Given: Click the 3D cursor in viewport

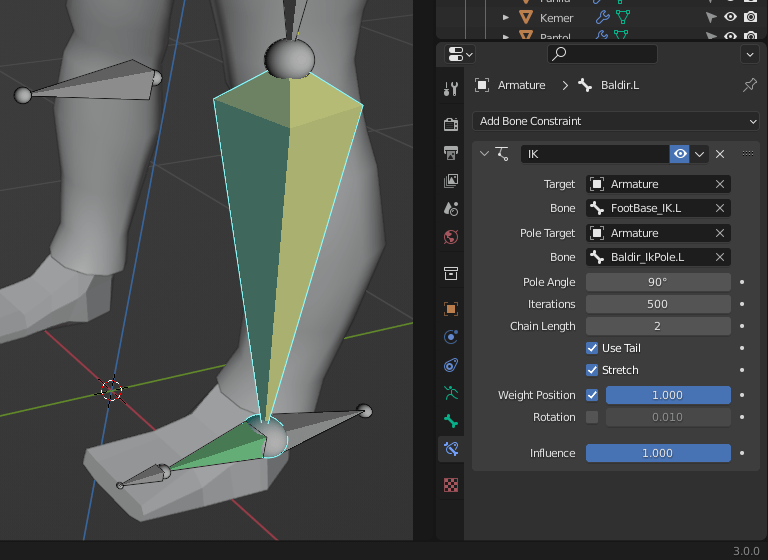Looking at the screenshot, I should pyautogui.click(x=112, y=390).
